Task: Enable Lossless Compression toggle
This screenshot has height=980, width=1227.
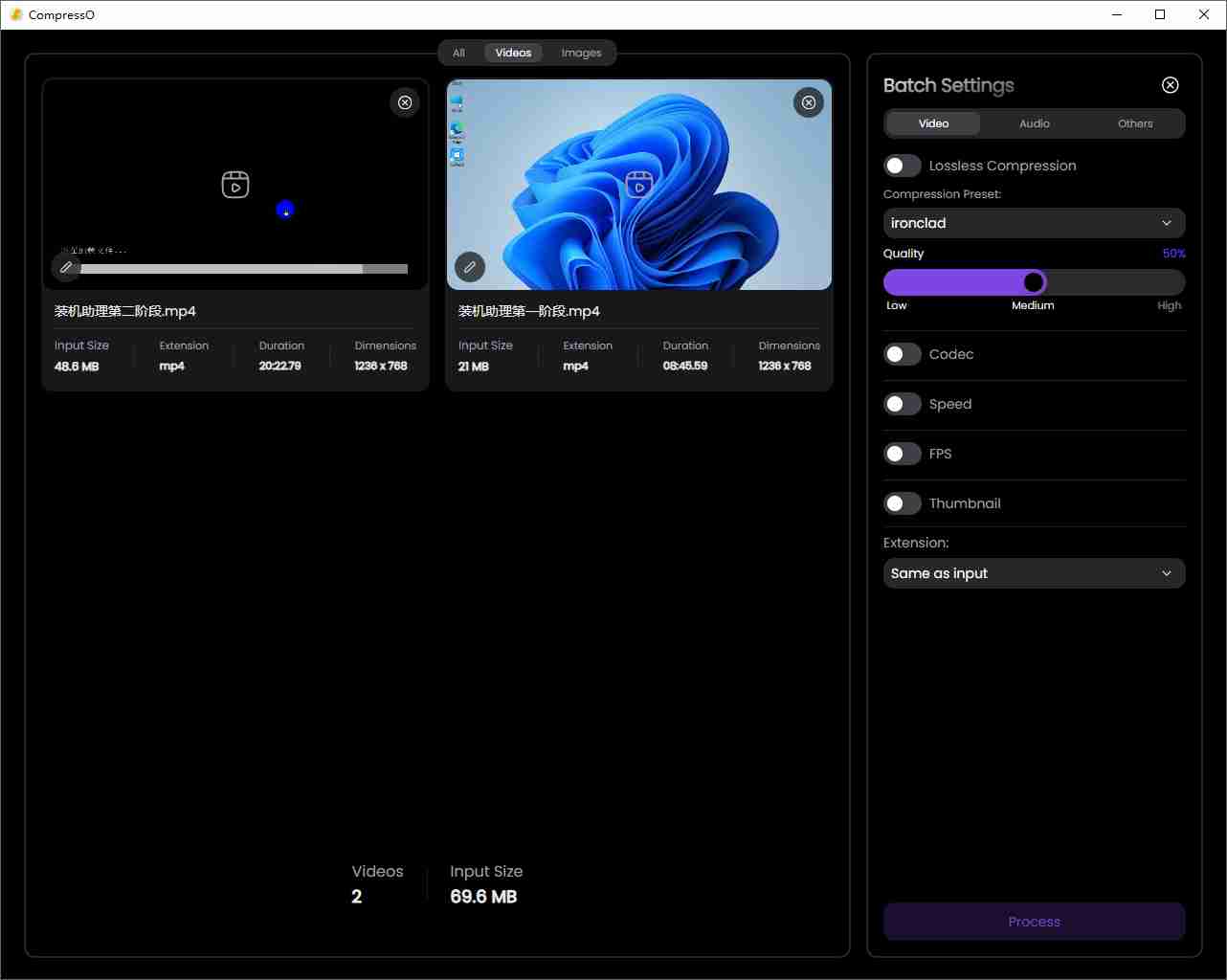Action: pos(902,166)
